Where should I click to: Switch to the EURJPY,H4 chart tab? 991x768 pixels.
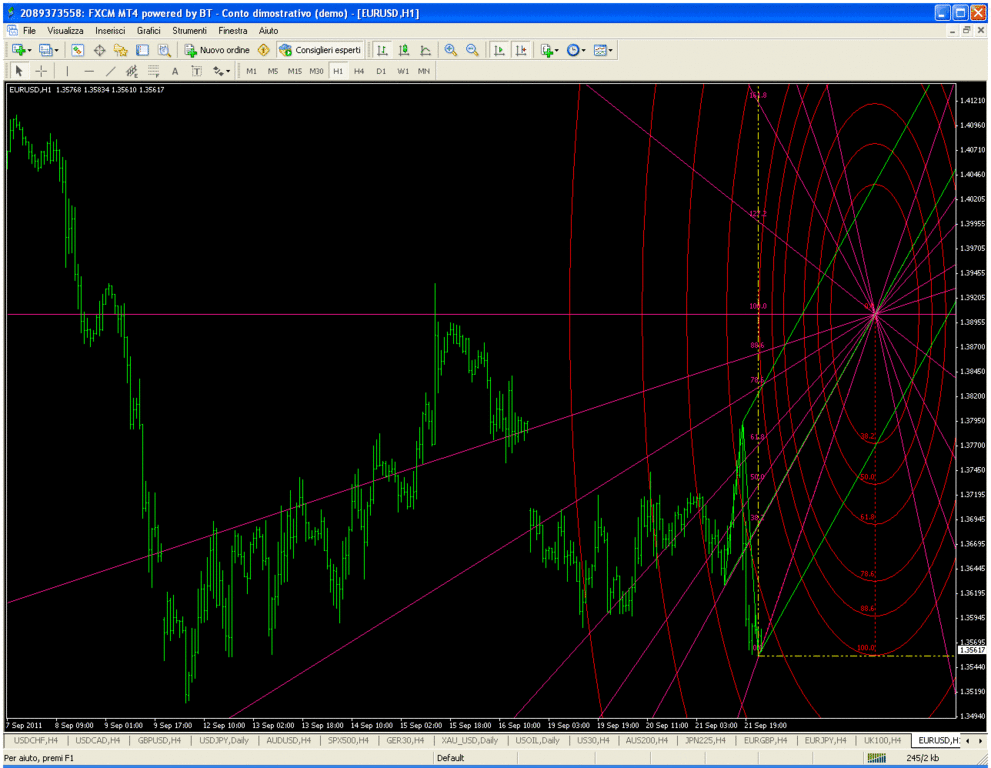click(825, 740)
